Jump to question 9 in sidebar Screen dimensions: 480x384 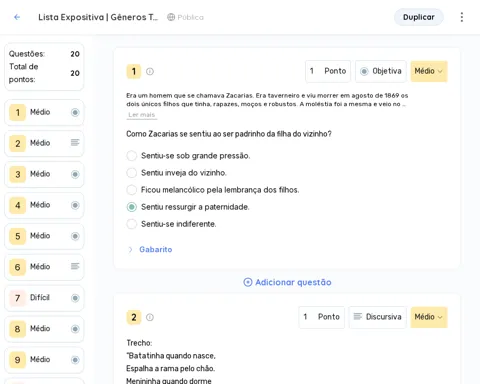(x=44, y=360)
